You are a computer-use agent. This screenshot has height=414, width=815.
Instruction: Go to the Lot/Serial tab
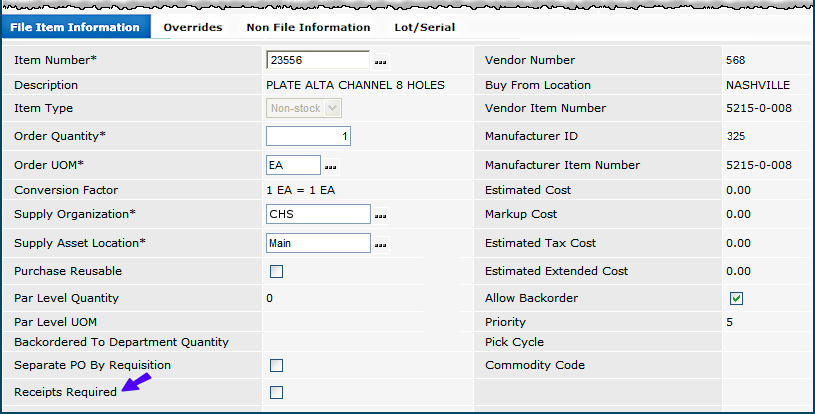point(426,27)
